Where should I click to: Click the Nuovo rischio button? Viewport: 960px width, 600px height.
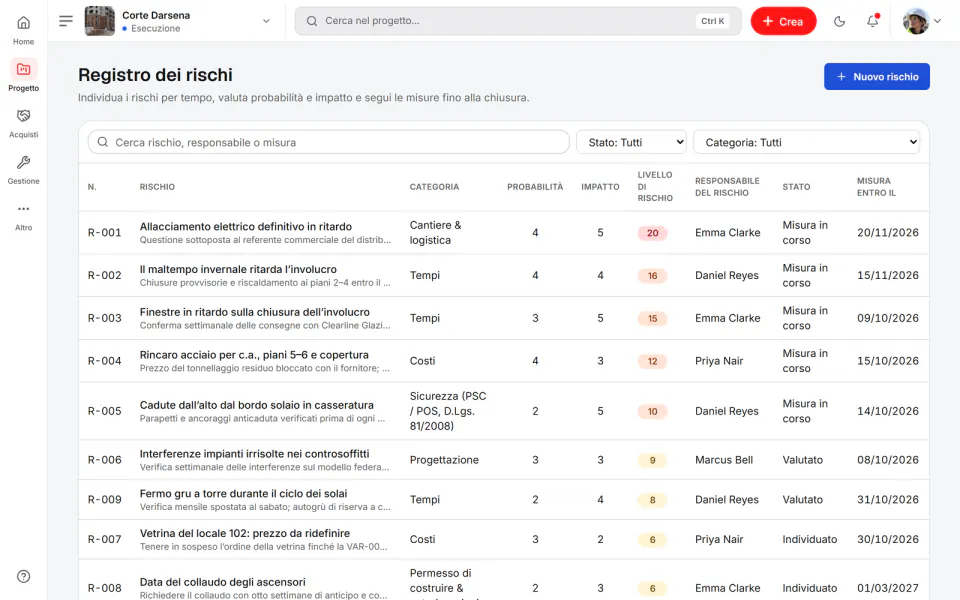(877, 77)
